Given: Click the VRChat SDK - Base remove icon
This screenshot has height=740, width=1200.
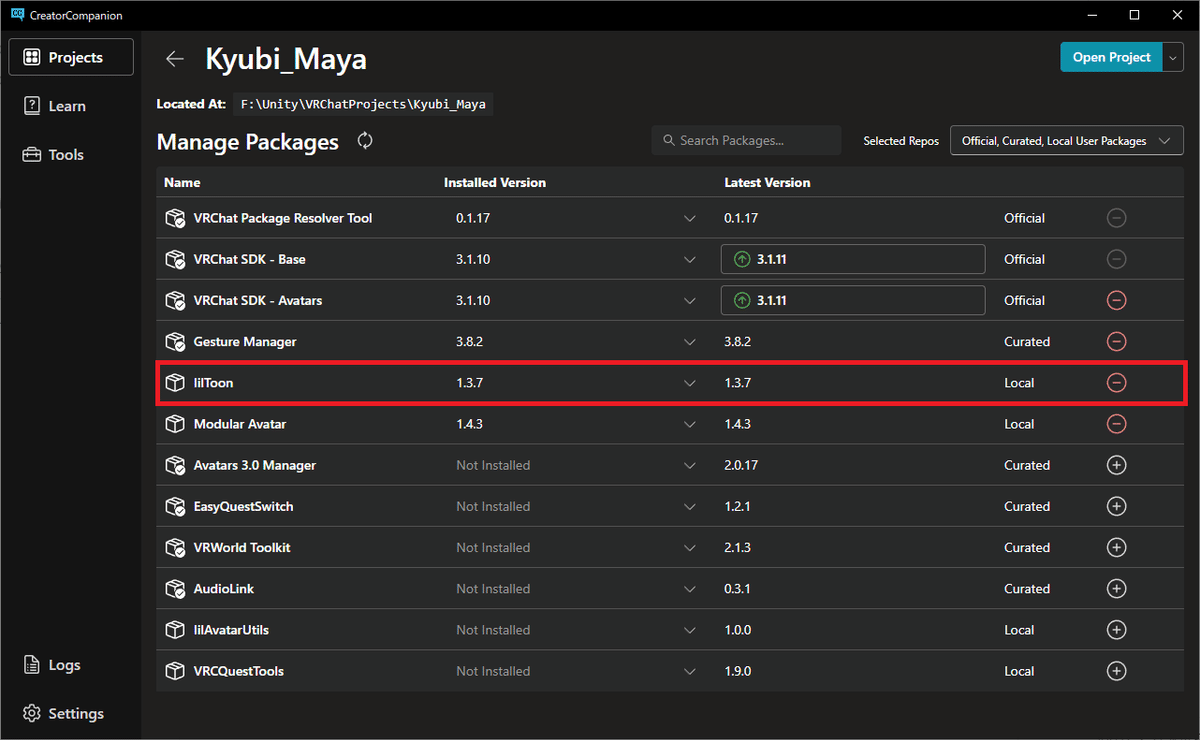Looking at the screenshot, I should pos(1117,259).
